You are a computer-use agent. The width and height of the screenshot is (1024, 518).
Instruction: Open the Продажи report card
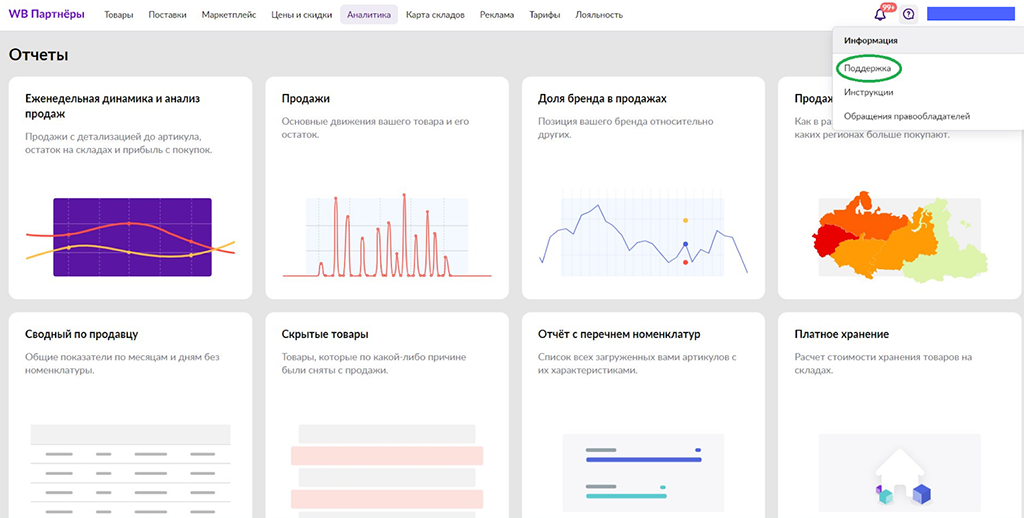point(387,188)
